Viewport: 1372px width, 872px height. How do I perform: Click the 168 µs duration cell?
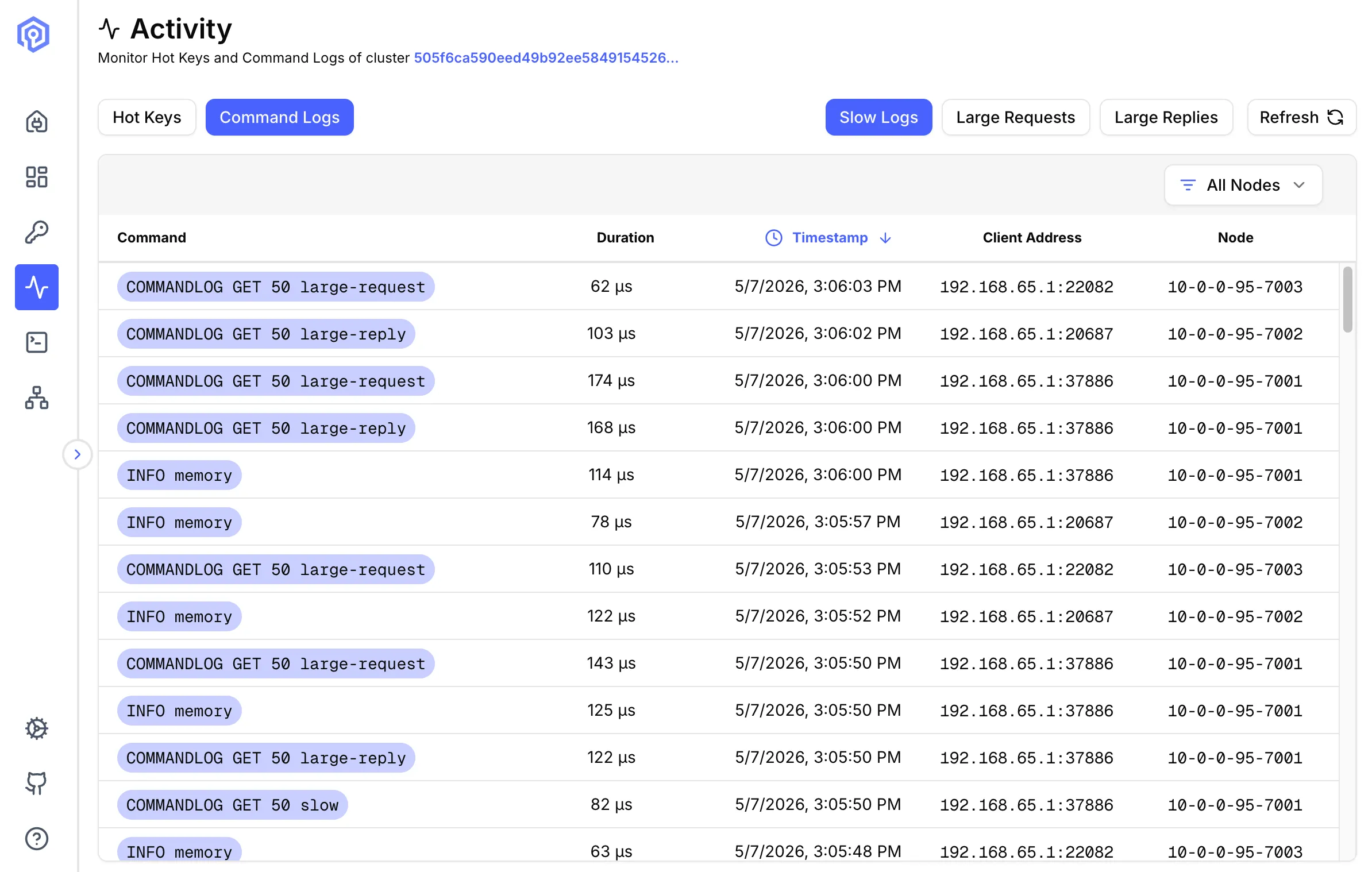pyautogui.click(x=611, y=428)
